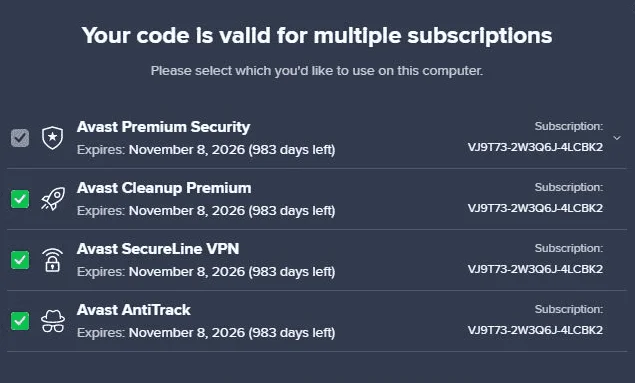Select the Avast AntiTrack title
Screen dimensions: 635x383
[x=134, y=310]
